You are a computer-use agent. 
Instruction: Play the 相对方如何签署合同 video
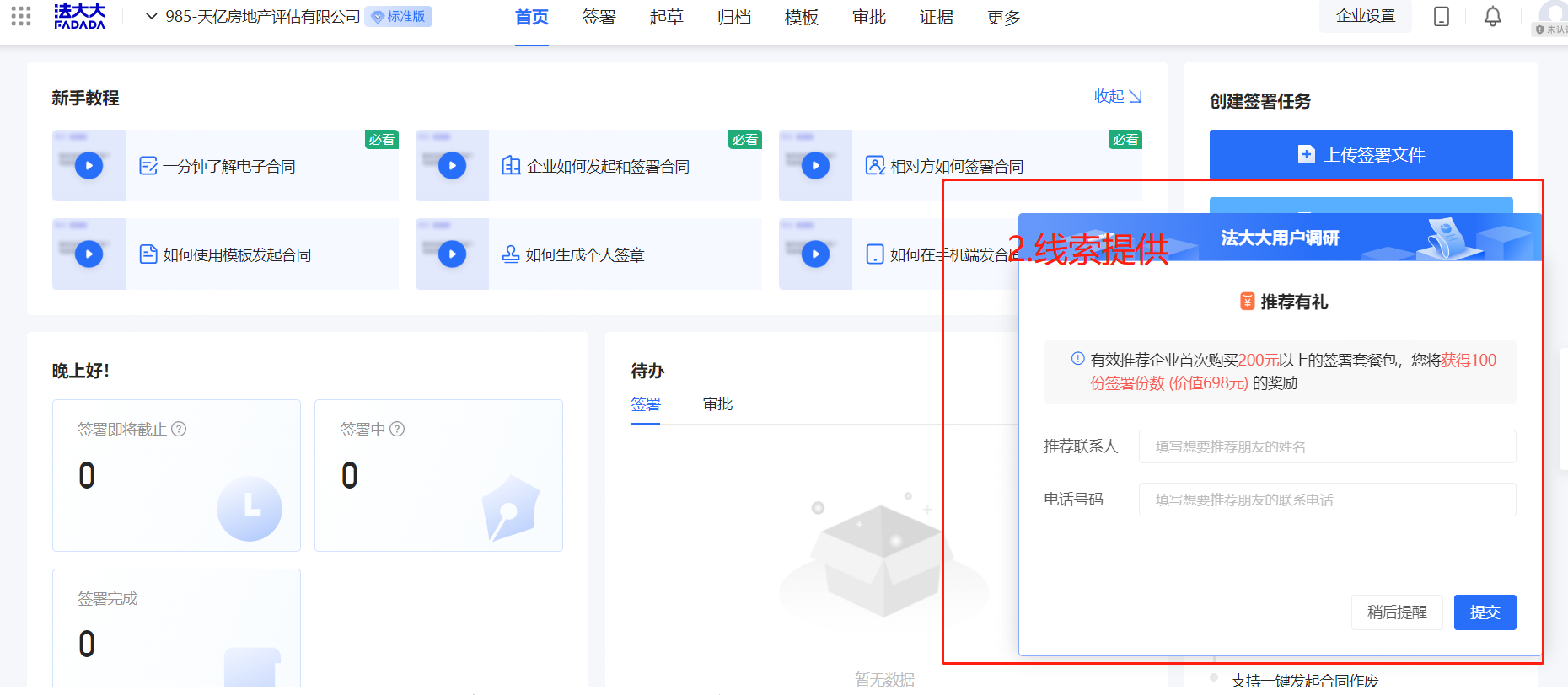click(816, 165)
